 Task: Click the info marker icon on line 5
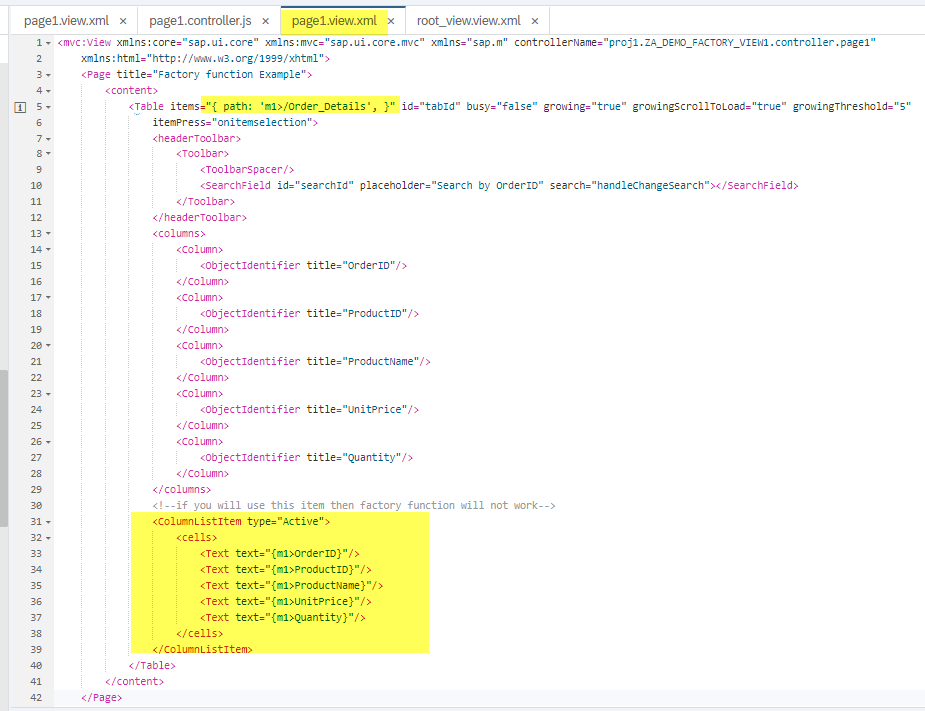pyautogui.click(x=20, y=107)
